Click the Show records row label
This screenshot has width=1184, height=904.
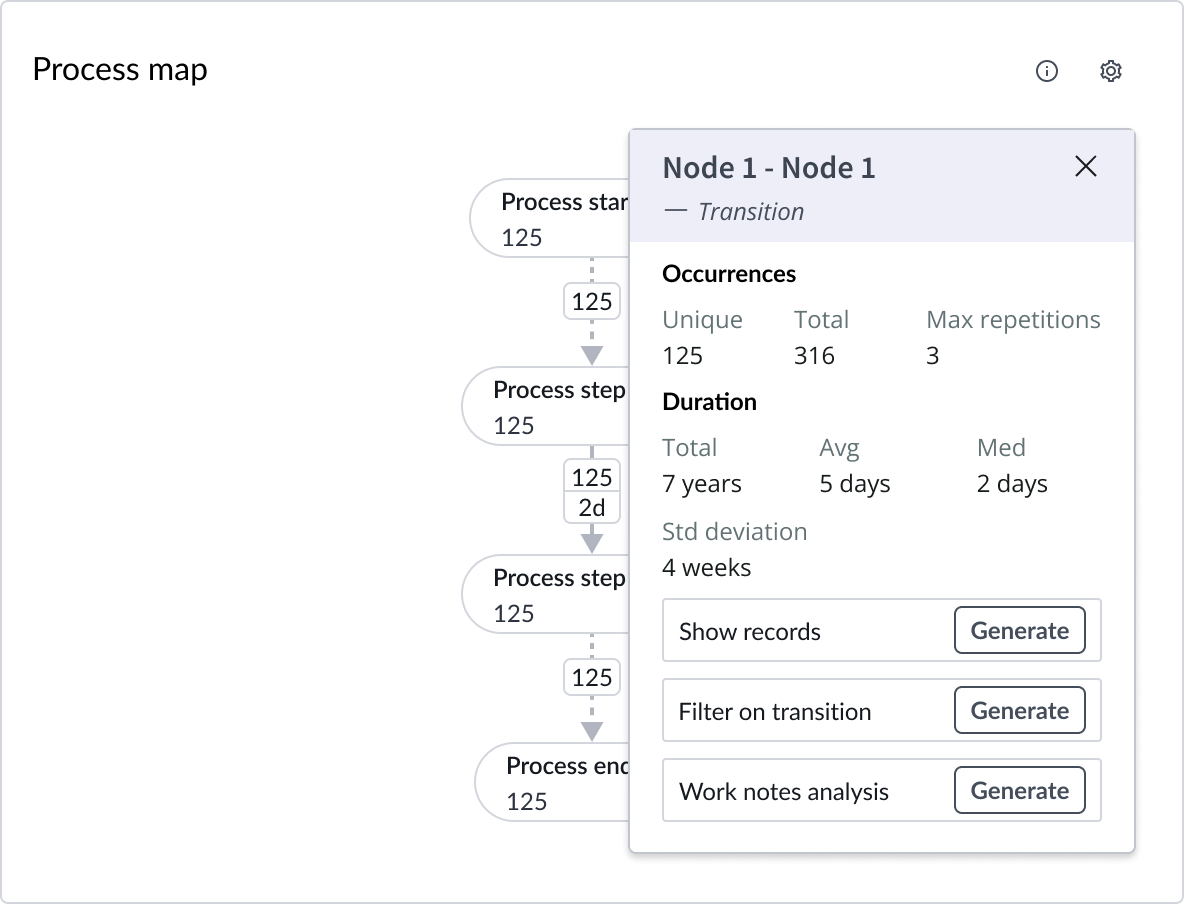click(x=749, y=632)
